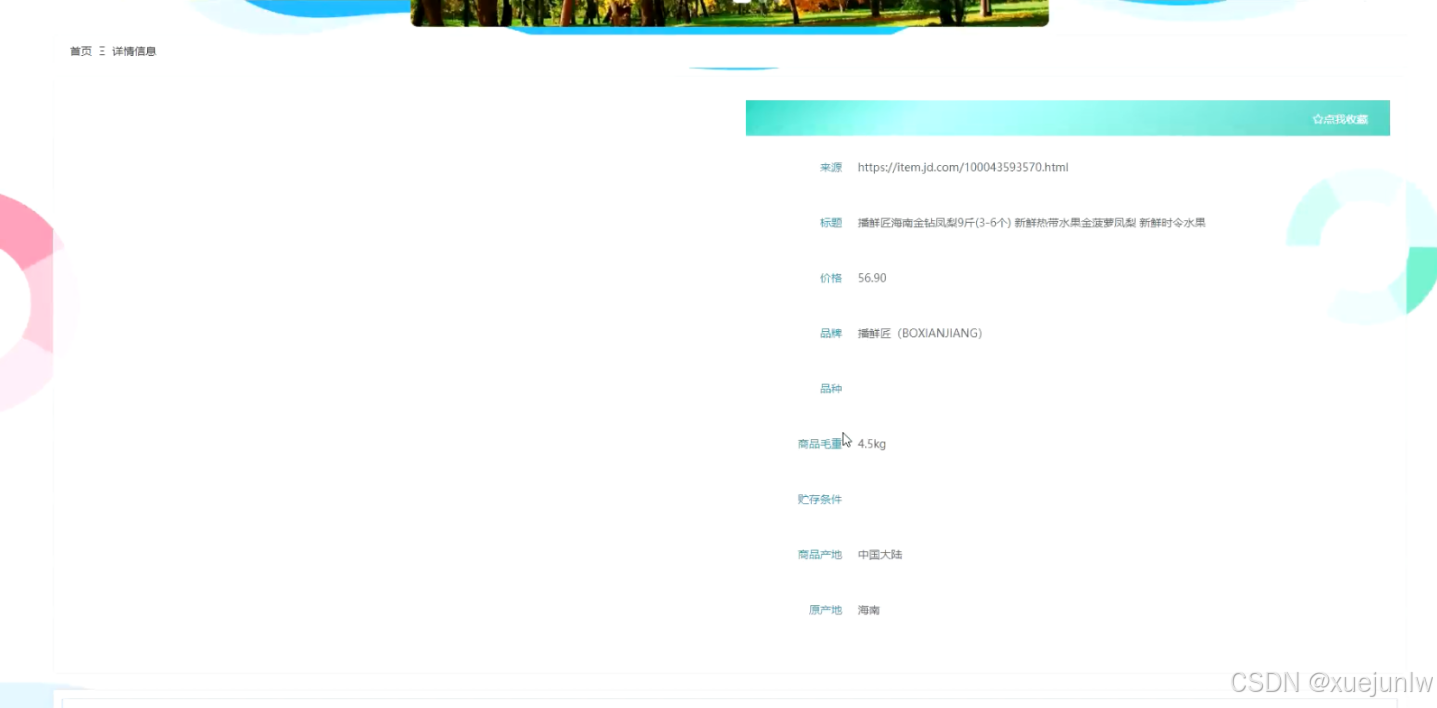Click the 商品毛重 field label
Screen dimensions: 1437x708
tap(820, 444)
